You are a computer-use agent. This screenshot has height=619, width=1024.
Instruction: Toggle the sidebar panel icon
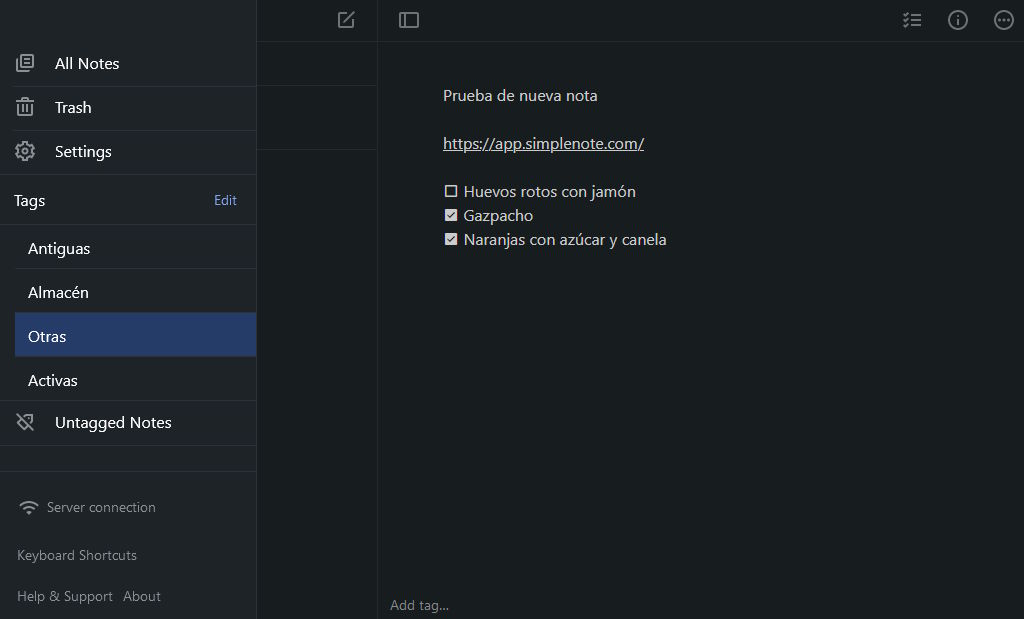[409, 20]
